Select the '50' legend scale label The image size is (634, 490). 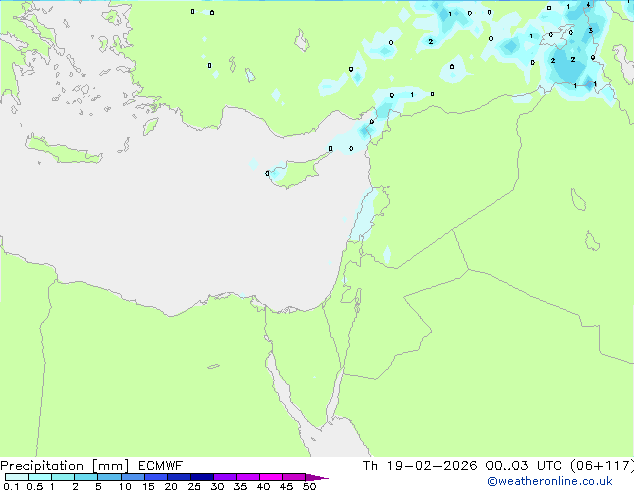tap(309, 486)
